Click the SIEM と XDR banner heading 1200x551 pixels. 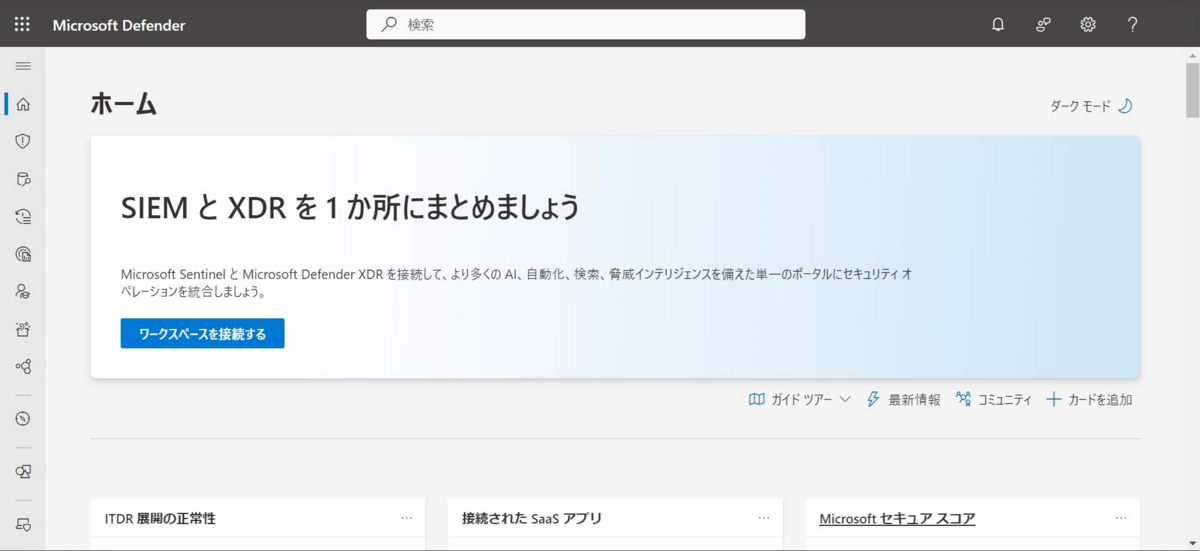[350, 207]
